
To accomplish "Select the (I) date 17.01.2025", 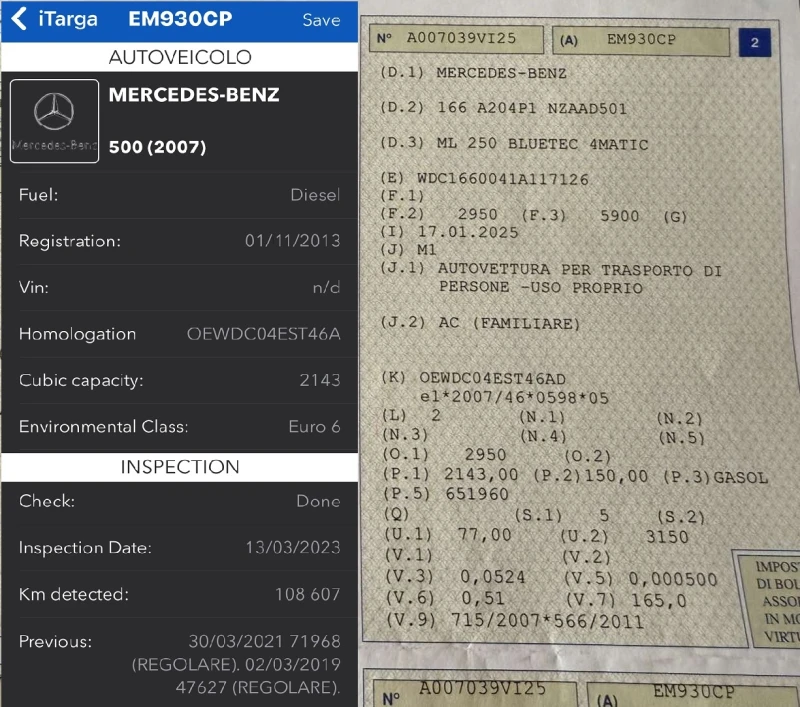I will tap(468, 233).
